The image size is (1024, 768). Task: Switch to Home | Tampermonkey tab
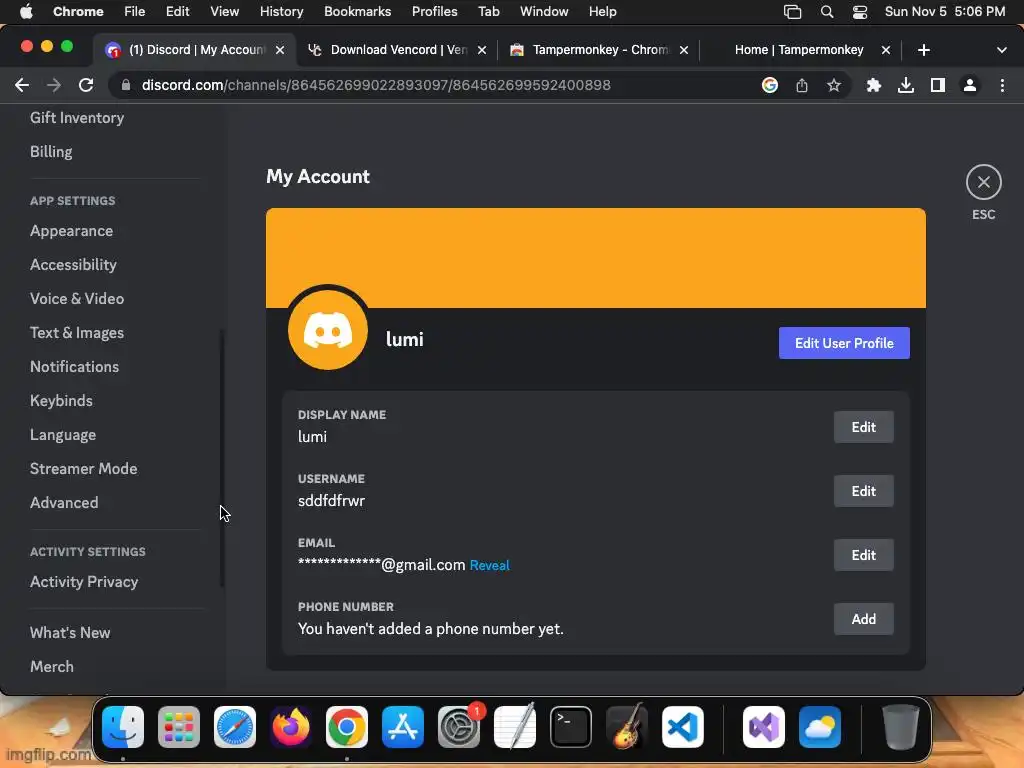[799, 50]
